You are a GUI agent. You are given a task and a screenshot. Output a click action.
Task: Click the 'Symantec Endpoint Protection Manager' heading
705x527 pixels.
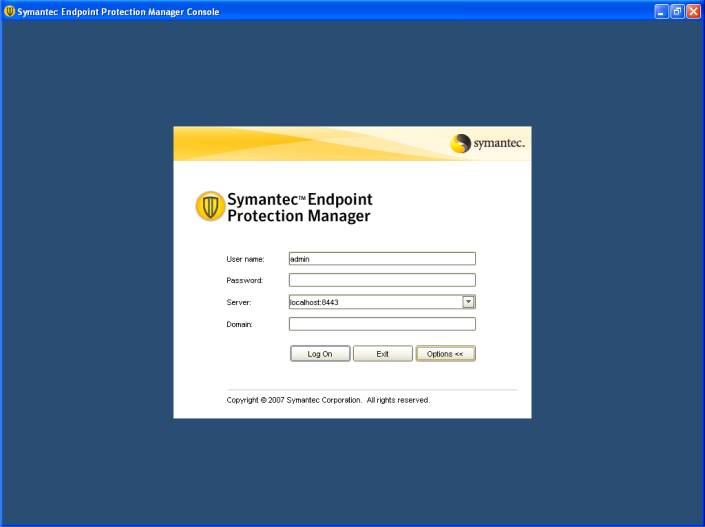[x=300, y=207]
